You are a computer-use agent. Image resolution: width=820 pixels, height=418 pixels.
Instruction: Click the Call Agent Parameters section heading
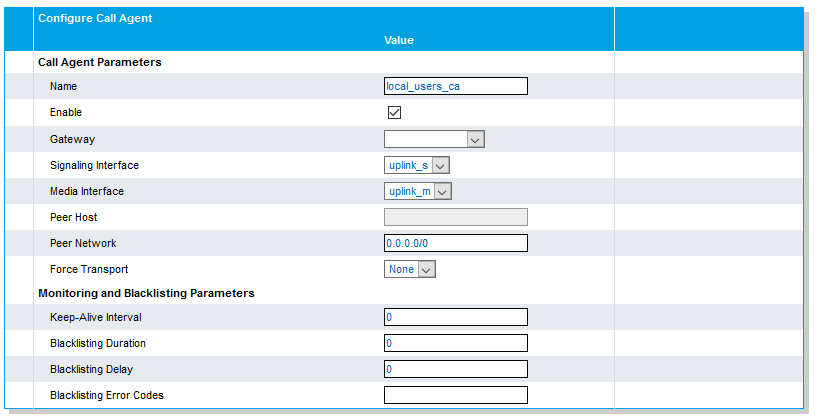[100, 62]
